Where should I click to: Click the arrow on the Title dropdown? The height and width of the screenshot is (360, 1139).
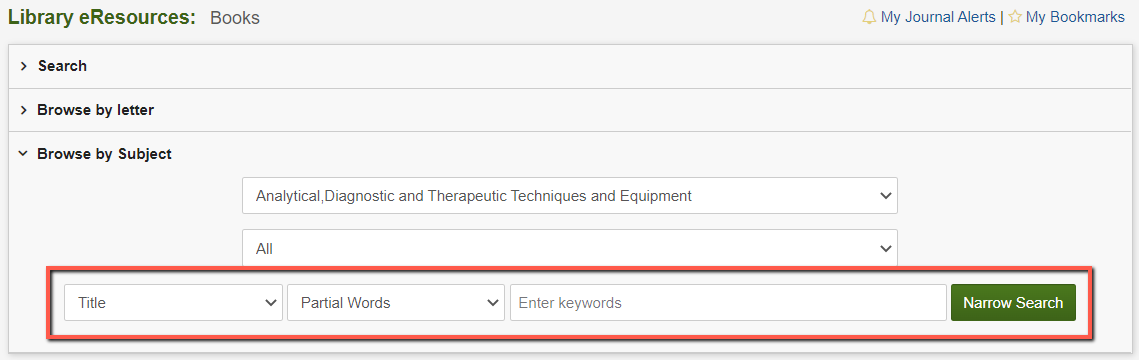point(271,303)
